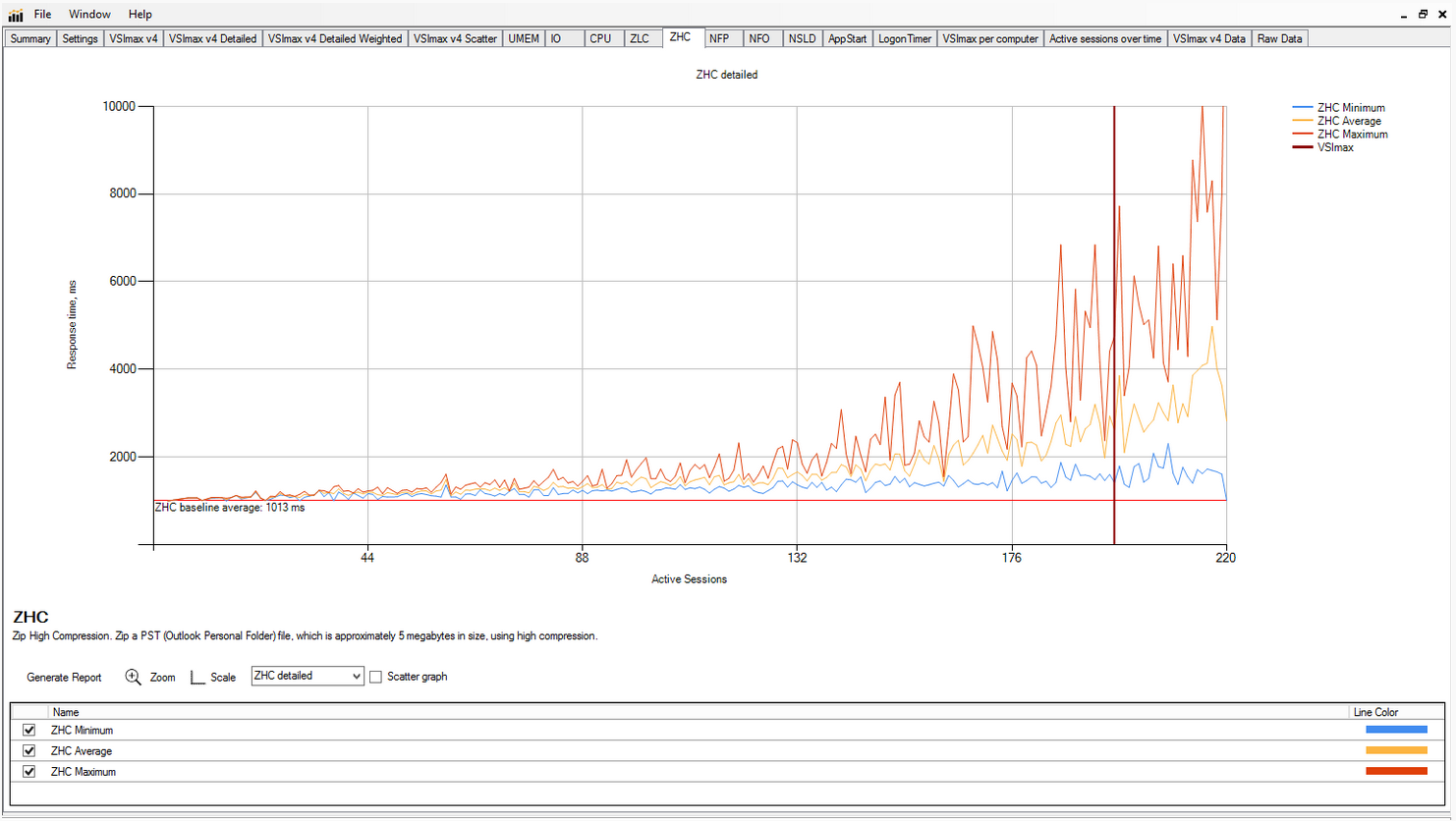Enable the Scatter graph checkbox
The width and height of the screenshot is (1456, 821).
coord(375,677)
